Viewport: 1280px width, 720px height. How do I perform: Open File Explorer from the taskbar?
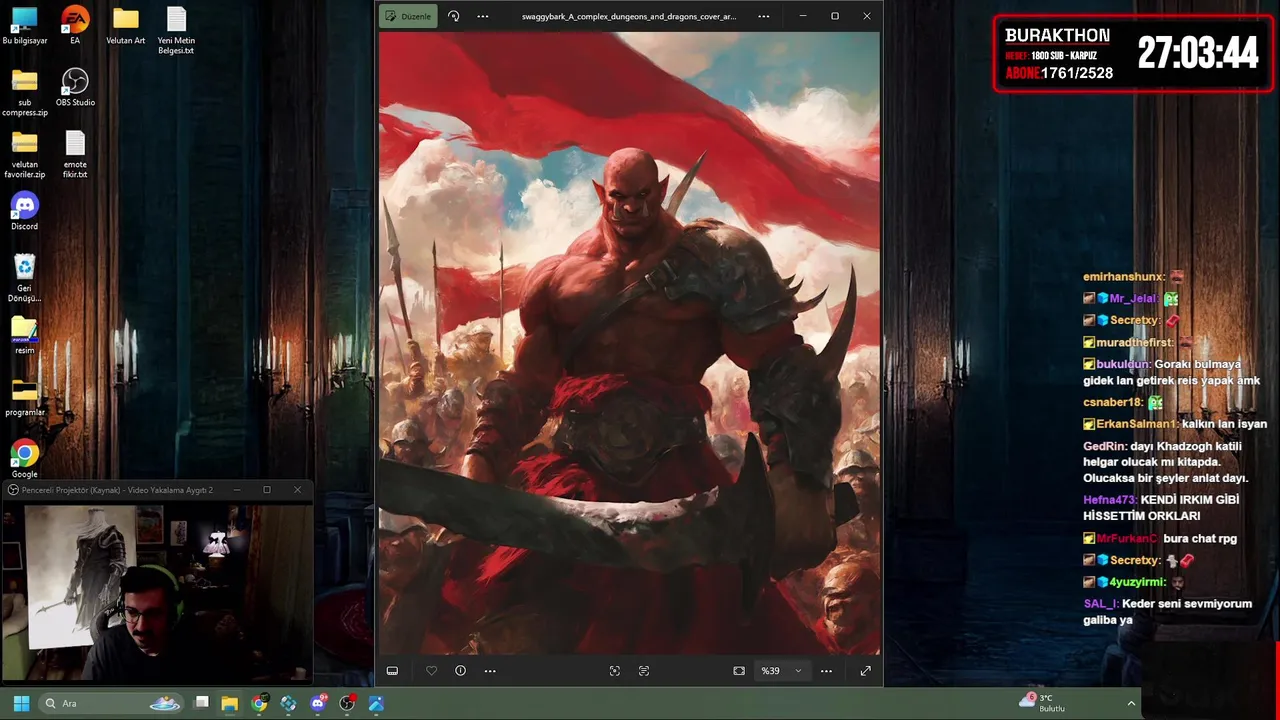230,704
